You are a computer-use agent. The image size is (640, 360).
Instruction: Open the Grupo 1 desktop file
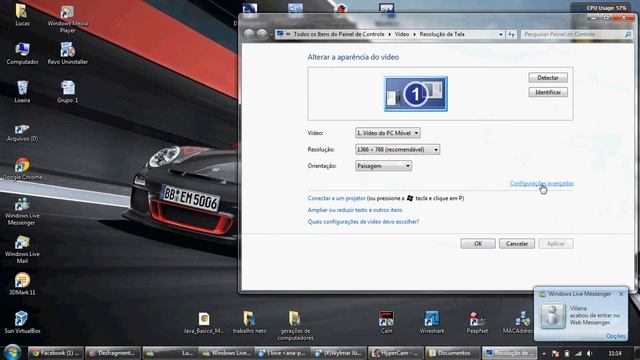tap(67, 91)
